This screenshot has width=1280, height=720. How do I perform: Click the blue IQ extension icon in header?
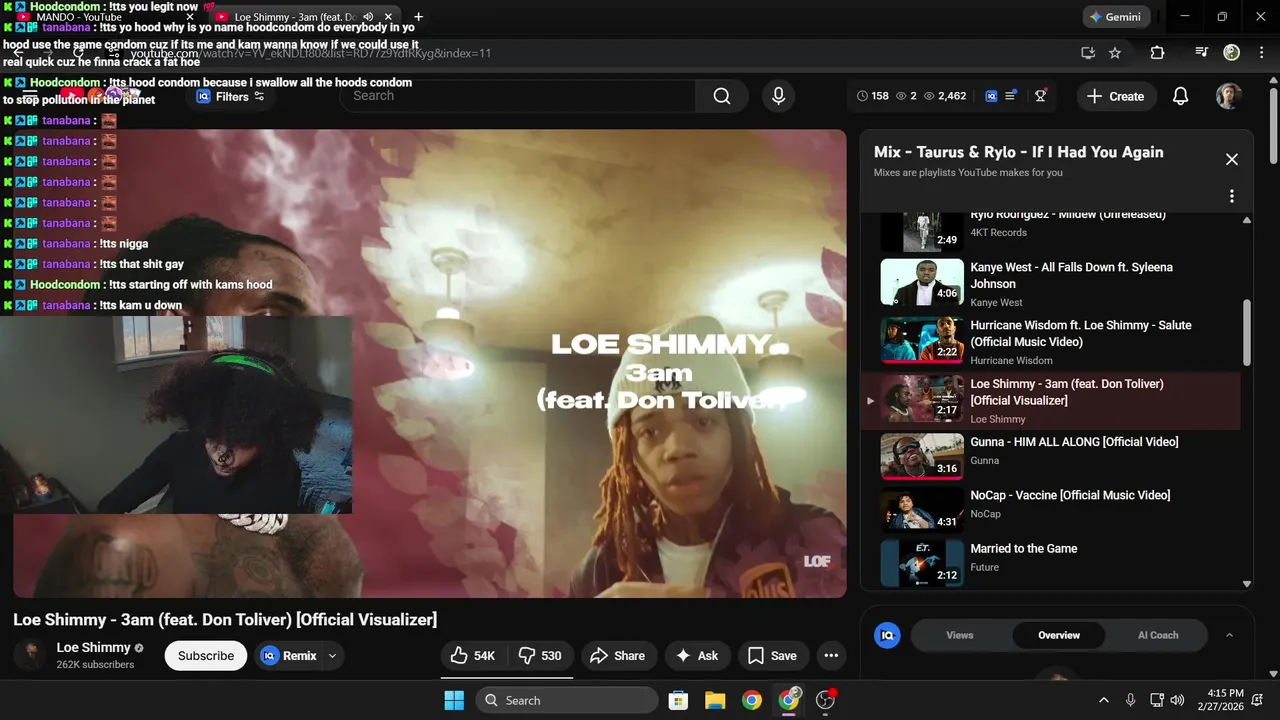[x=991, y=96]
